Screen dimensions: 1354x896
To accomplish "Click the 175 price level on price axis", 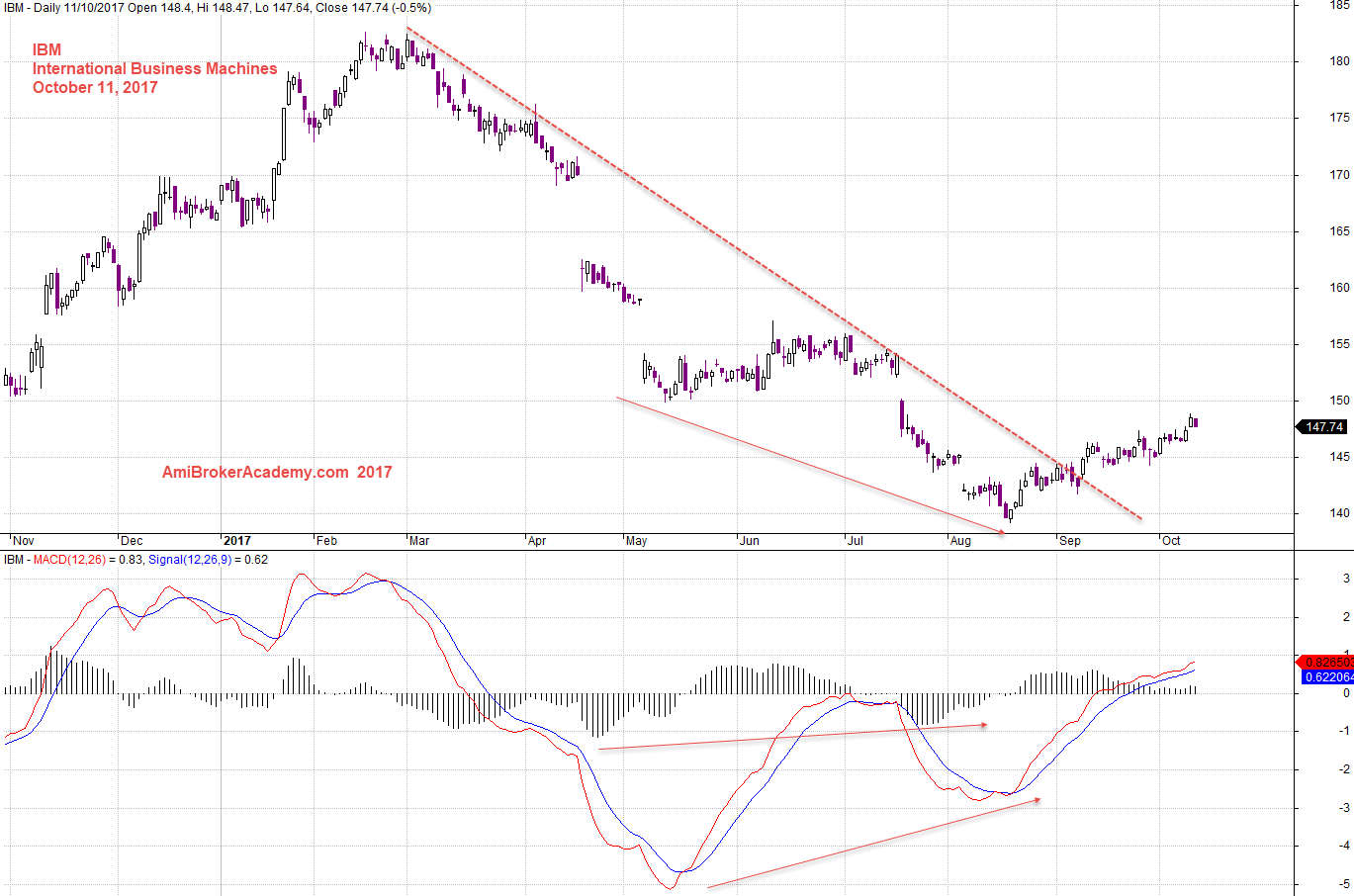I will (1339, 118).
